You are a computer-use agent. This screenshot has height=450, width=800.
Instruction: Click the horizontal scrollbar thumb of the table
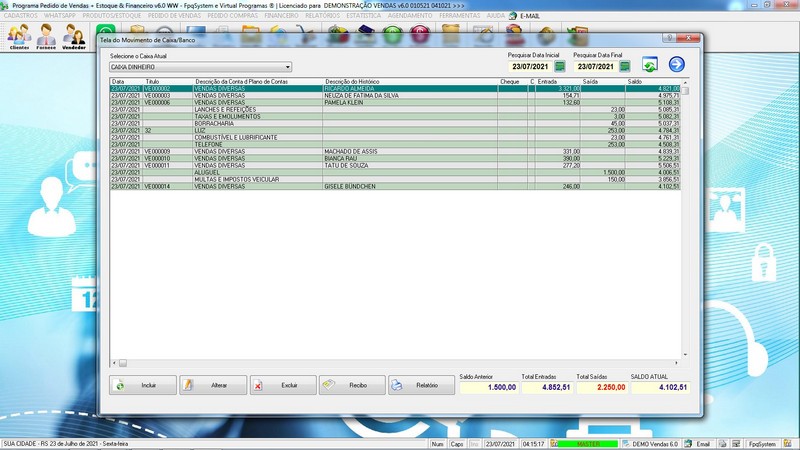(x=123, y=363)
